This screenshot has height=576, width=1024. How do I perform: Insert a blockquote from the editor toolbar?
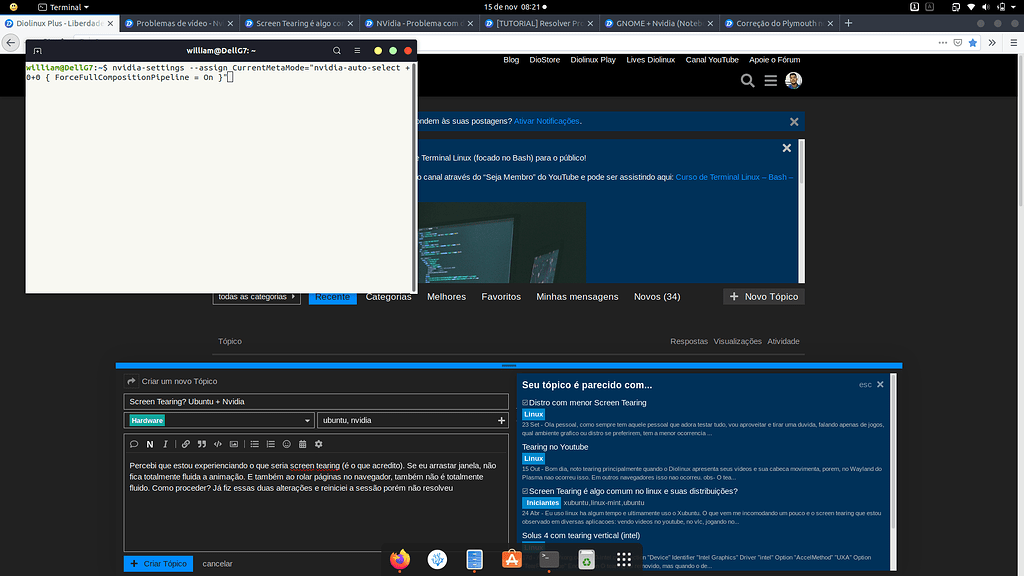[x=202, y=444]
